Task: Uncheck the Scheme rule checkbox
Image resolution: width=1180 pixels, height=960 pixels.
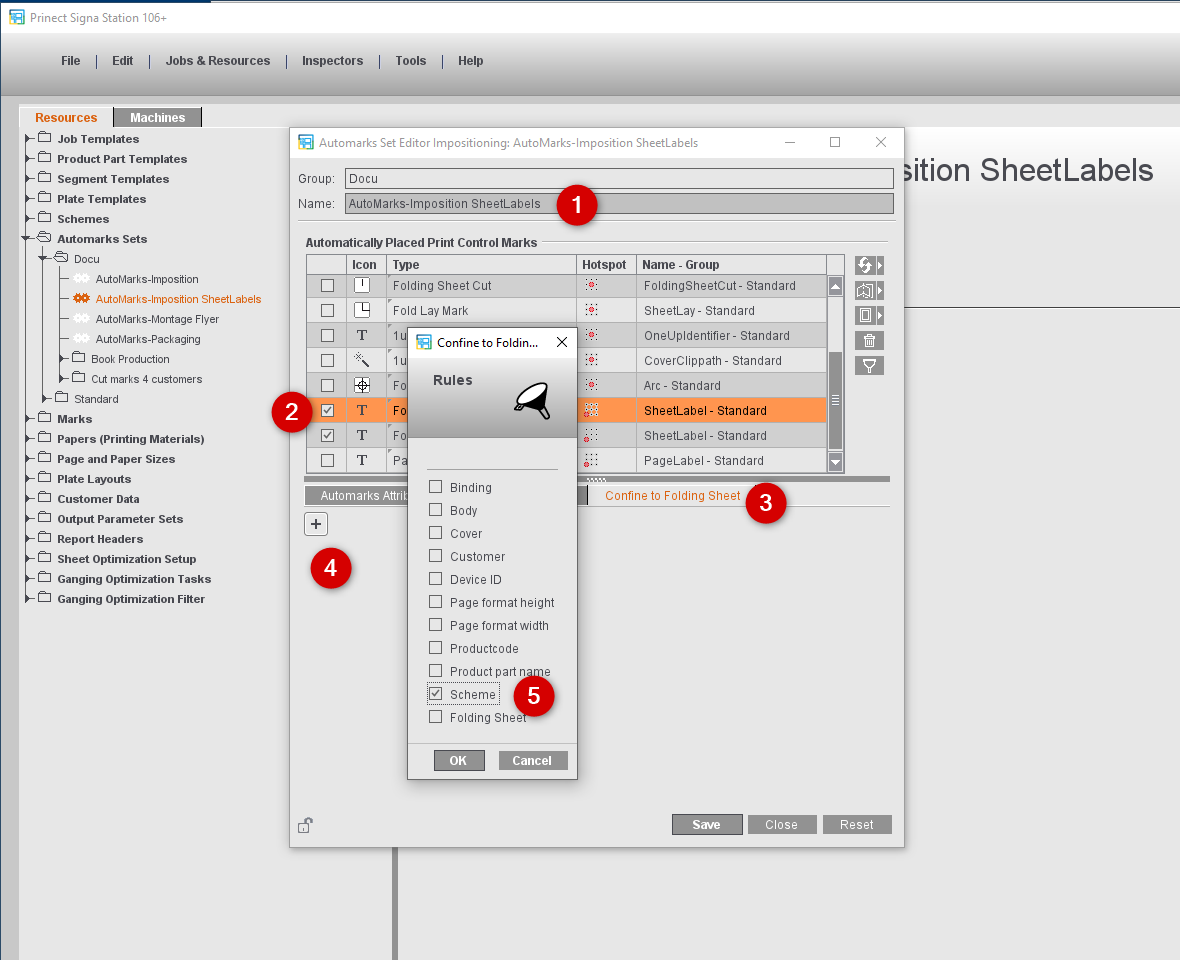Action: (435, 694)
